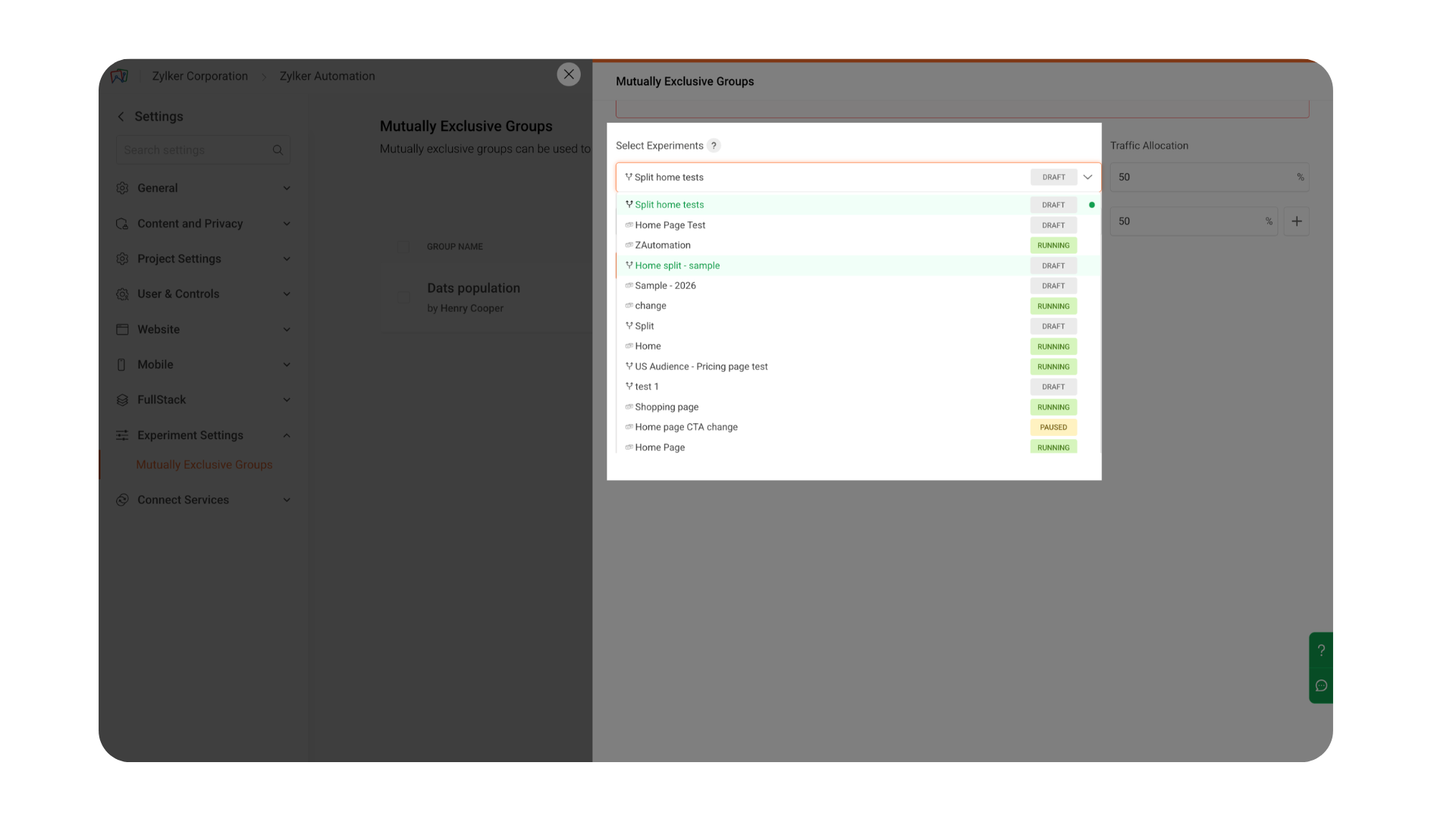Click the search magnifier icon in settings

pos(278,150)
